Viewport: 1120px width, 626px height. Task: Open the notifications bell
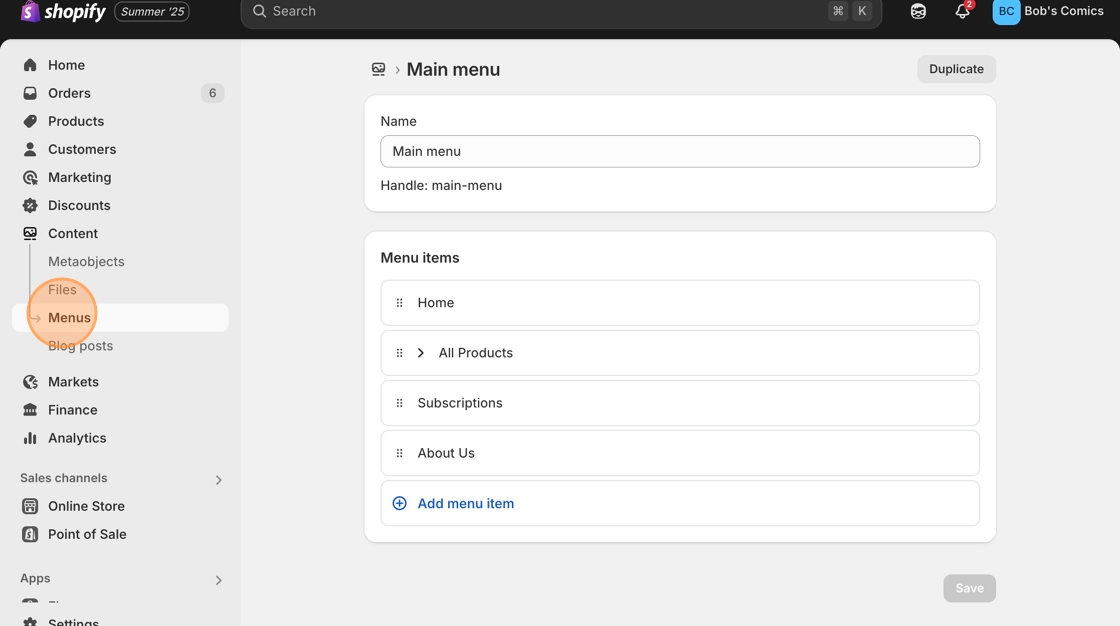(962, 12)
